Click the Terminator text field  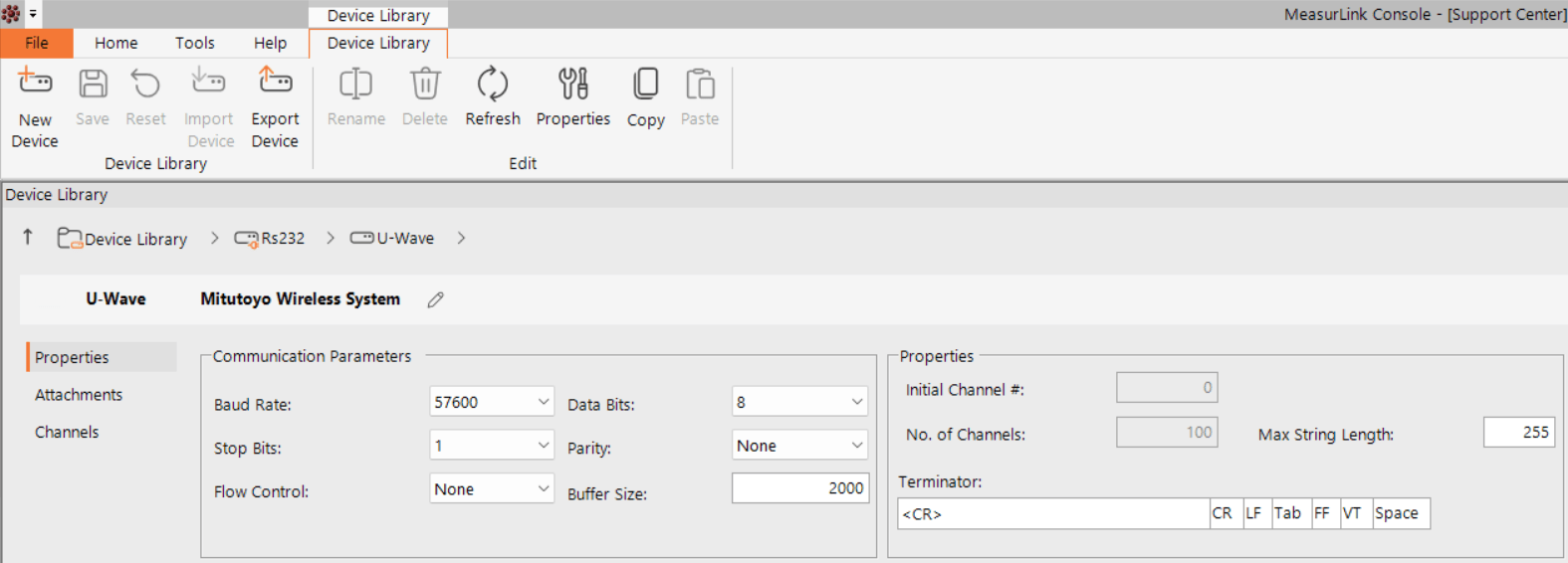click(x=1053, y=513)
